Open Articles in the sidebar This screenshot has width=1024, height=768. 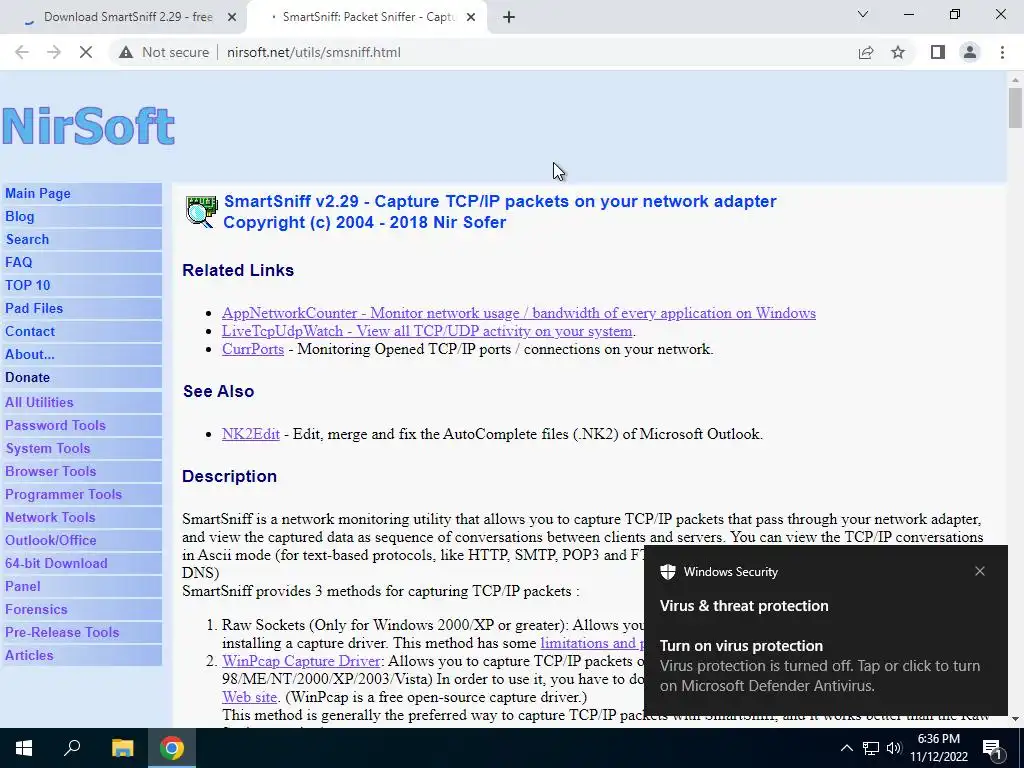click(x=82, y=655)
